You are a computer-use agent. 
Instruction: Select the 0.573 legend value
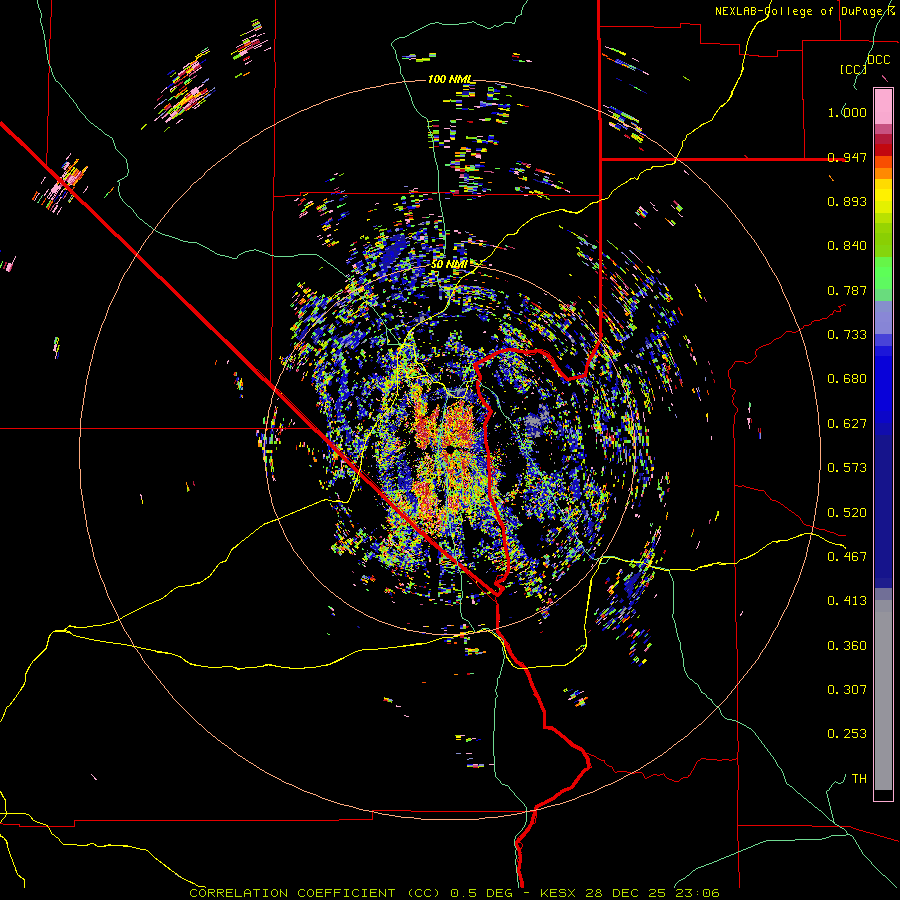coord(847,468)
